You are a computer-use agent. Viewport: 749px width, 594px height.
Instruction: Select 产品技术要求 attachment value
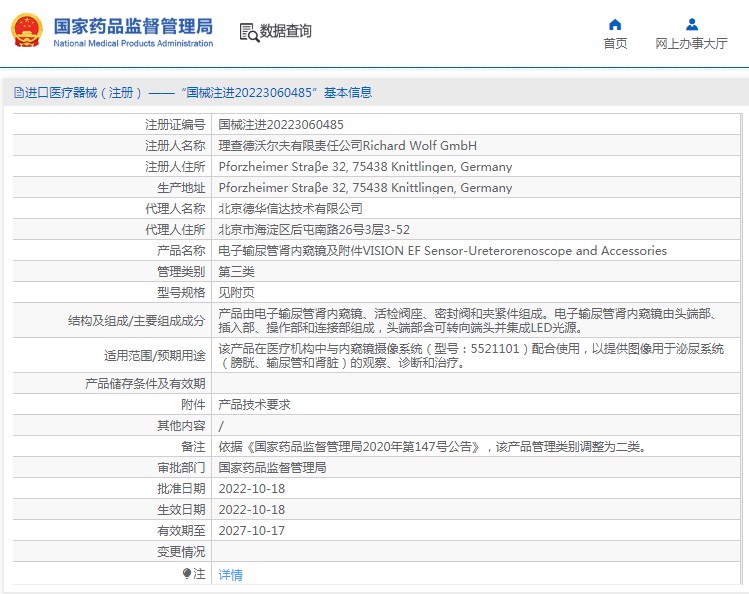[x=254, y=404]
